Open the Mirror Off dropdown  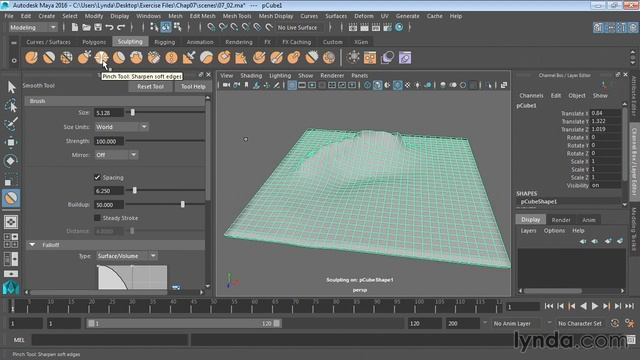[116, 155]
